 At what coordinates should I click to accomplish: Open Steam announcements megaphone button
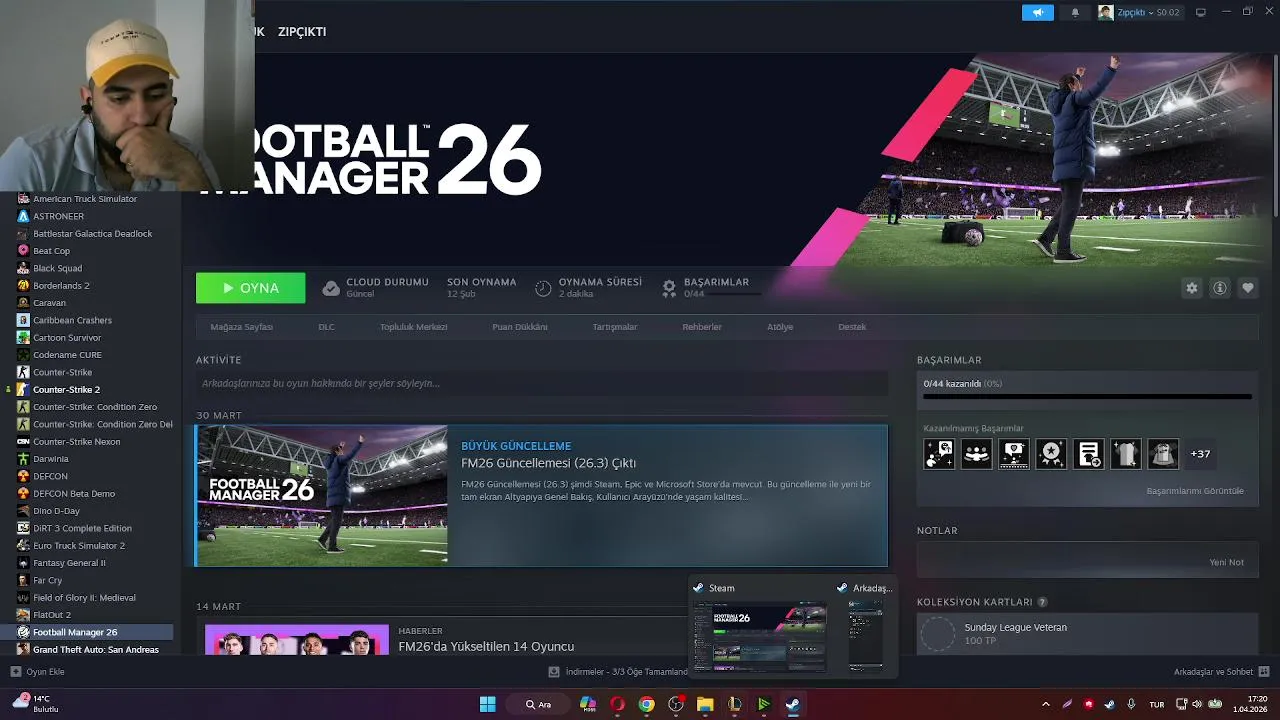coord(1037,12)
